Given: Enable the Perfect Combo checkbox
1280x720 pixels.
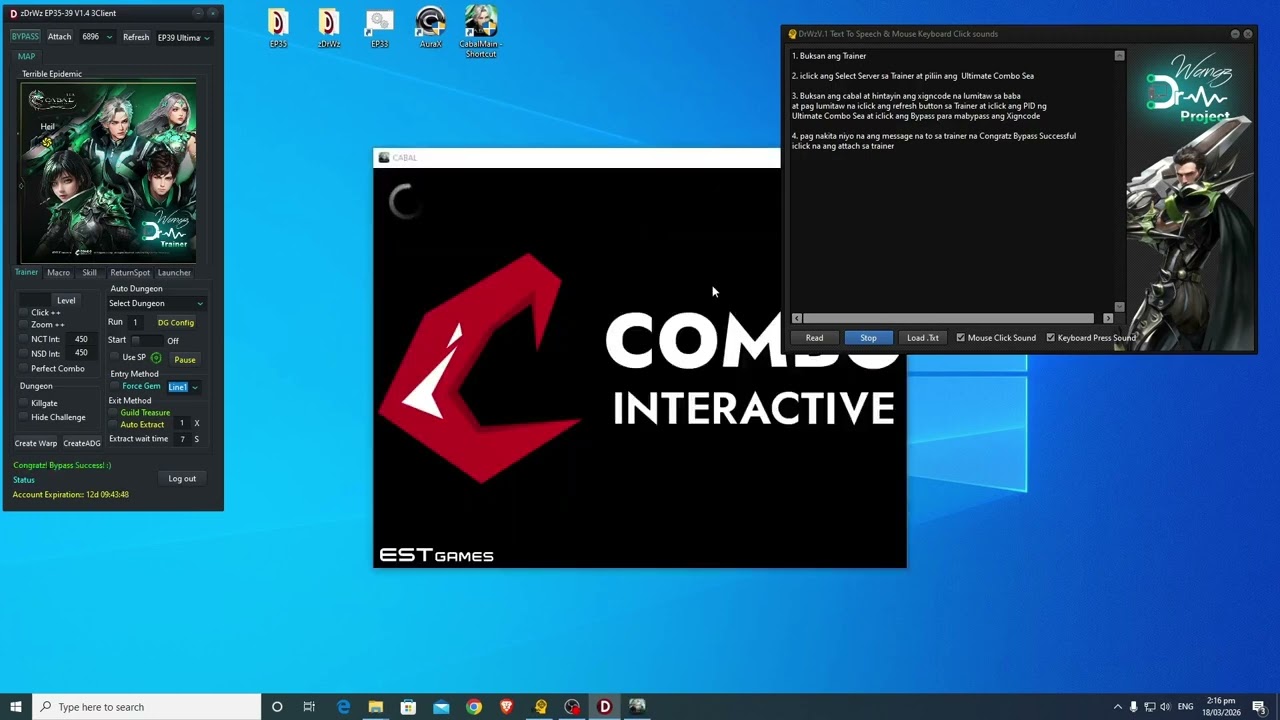Looking at the screenshot, I should (24, 369).
